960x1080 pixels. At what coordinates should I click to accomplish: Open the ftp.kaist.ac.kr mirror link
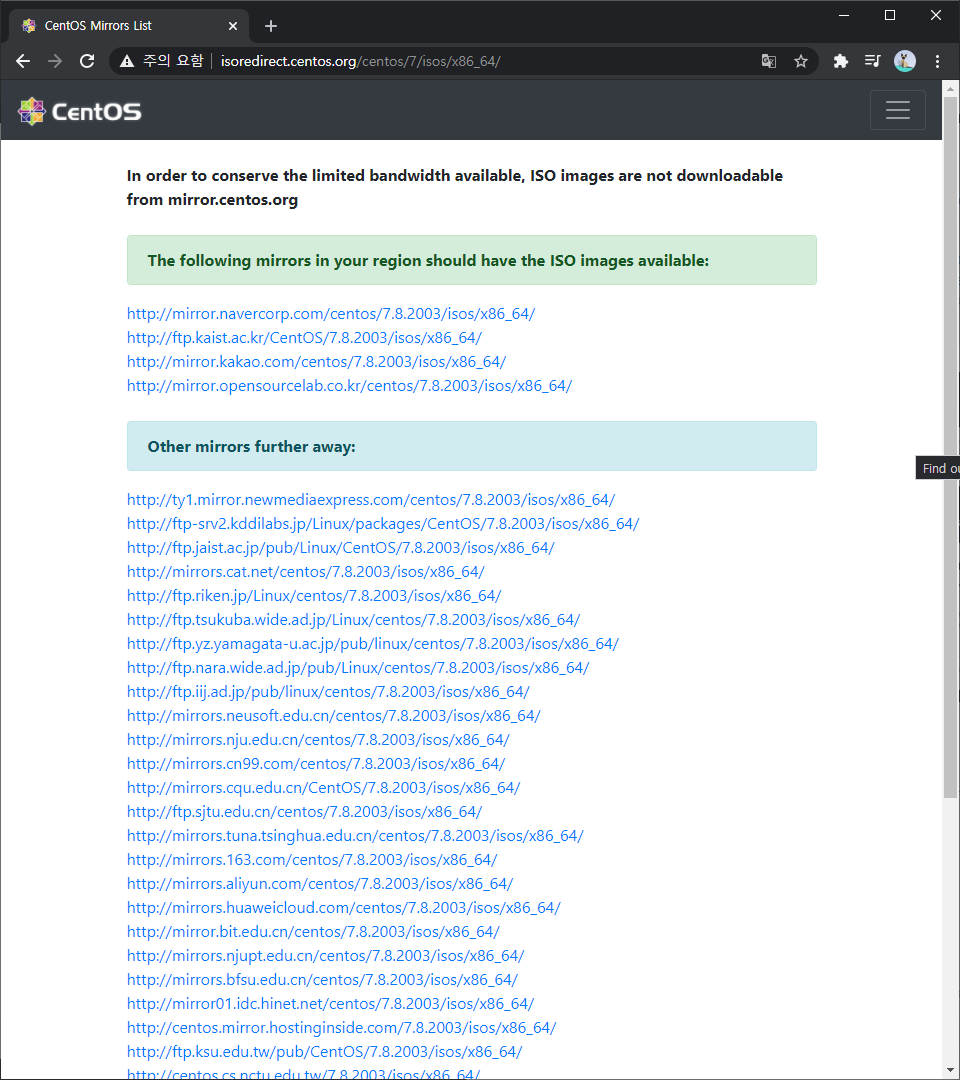(304, 338)
